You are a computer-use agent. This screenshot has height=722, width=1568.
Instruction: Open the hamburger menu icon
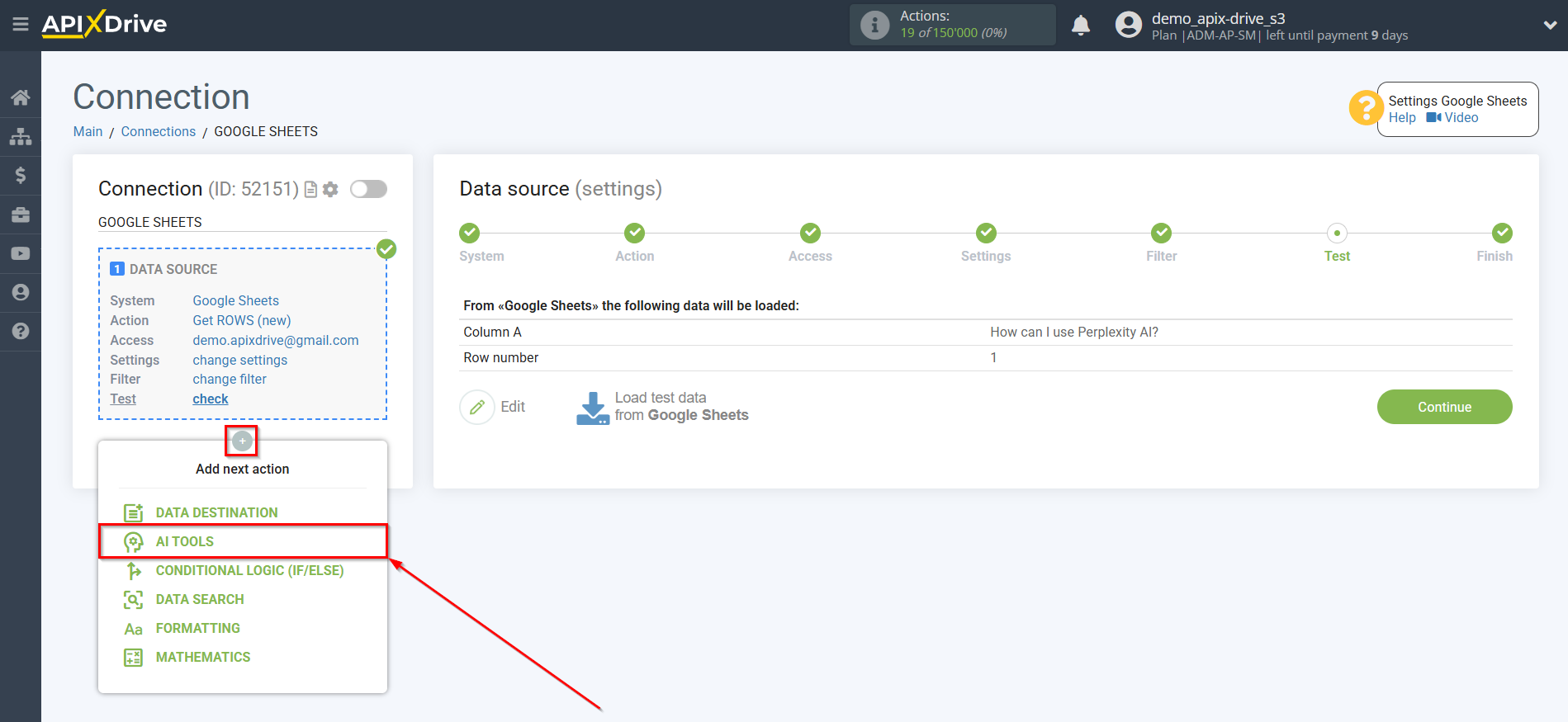(x=21, y=25)
